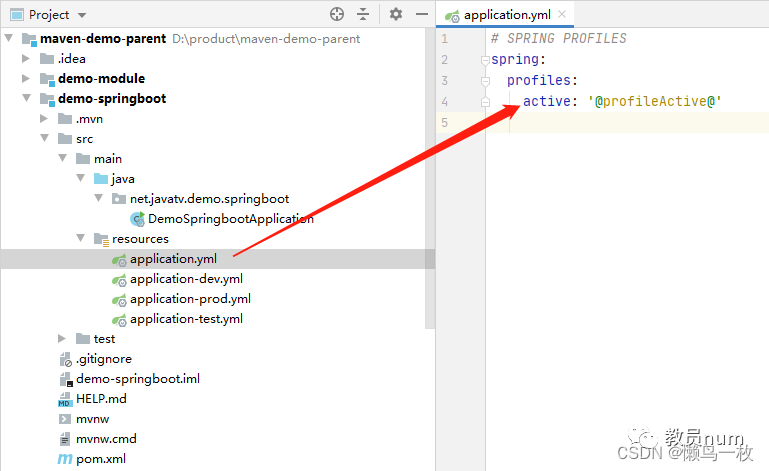Select the .gitignore file
769x471 pixels.
pyautogui.click(x=103, y=359)
